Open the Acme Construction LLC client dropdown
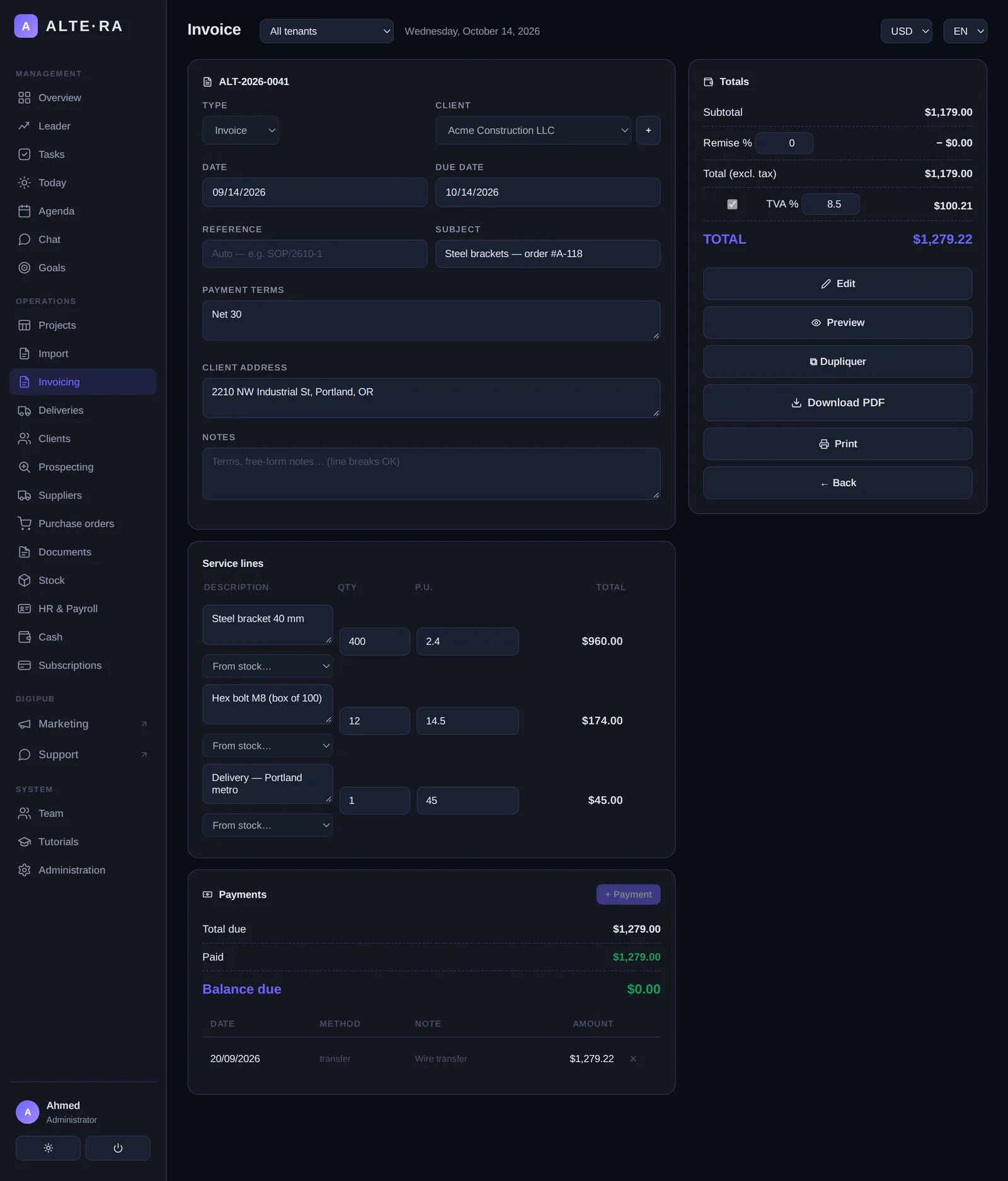This screenshot has width=1008, height=1181. tap(533, 130)
